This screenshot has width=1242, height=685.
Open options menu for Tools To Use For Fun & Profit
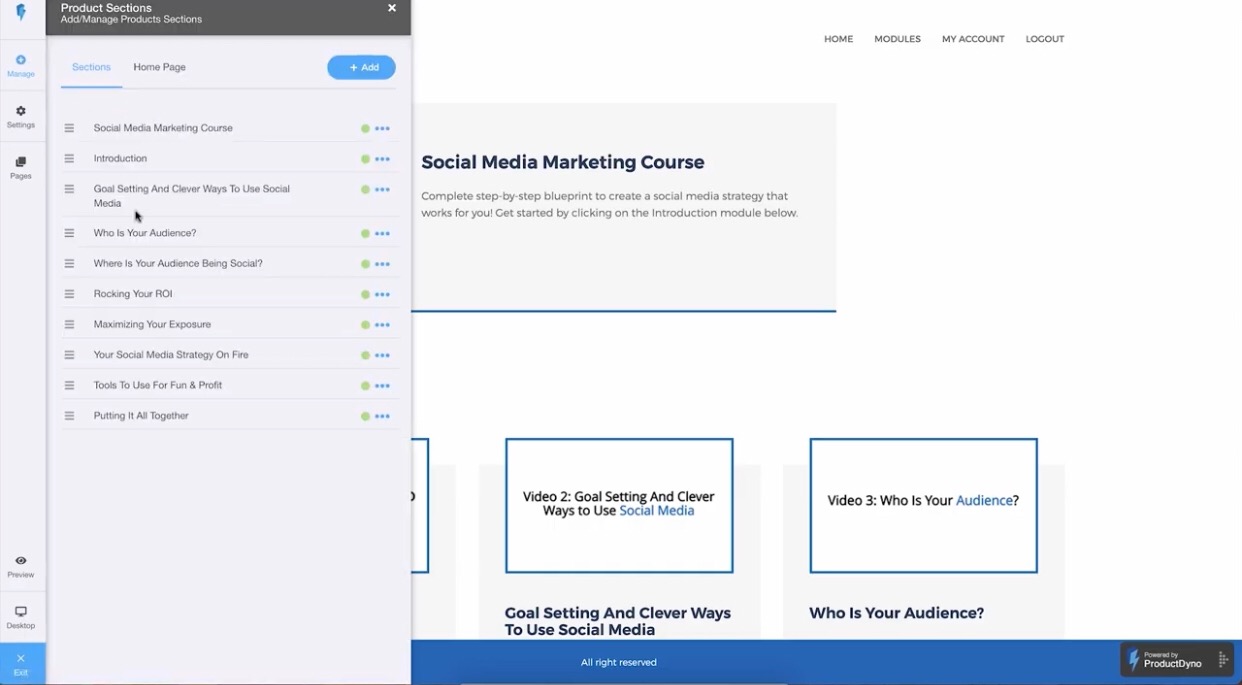click(x=382, y=386)
